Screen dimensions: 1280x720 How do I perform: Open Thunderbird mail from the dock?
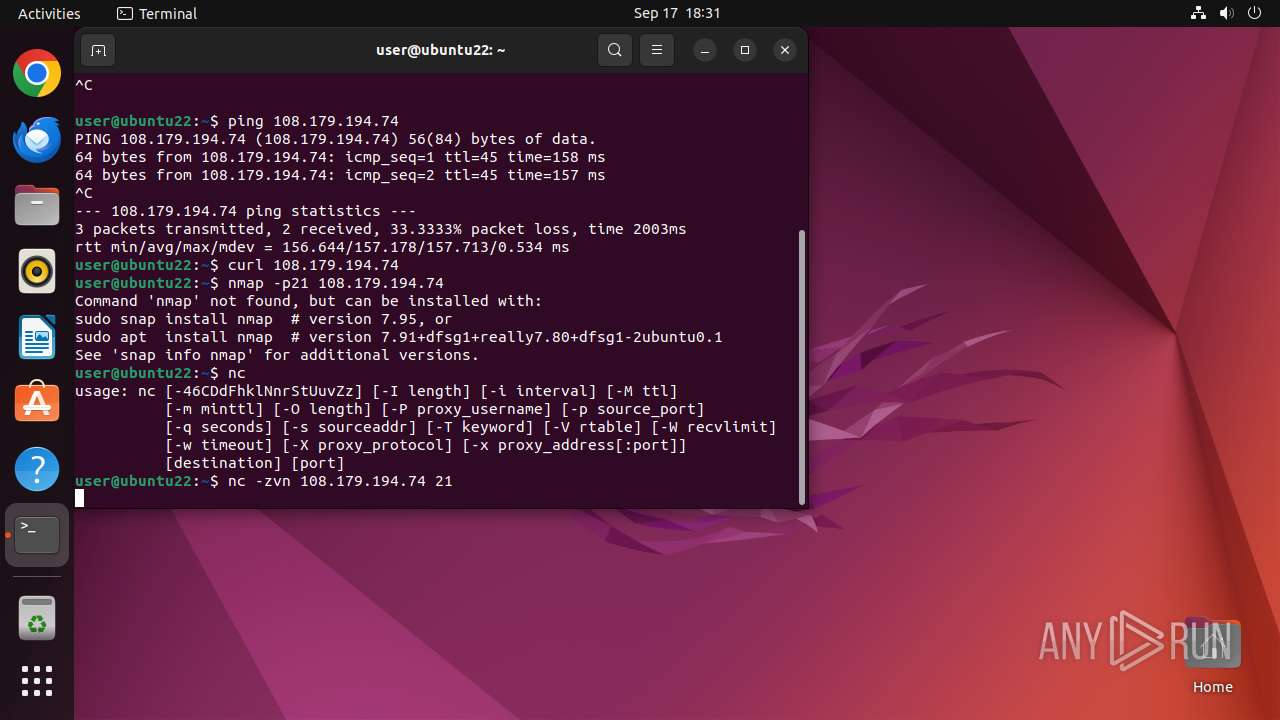[x=37, y=139]
